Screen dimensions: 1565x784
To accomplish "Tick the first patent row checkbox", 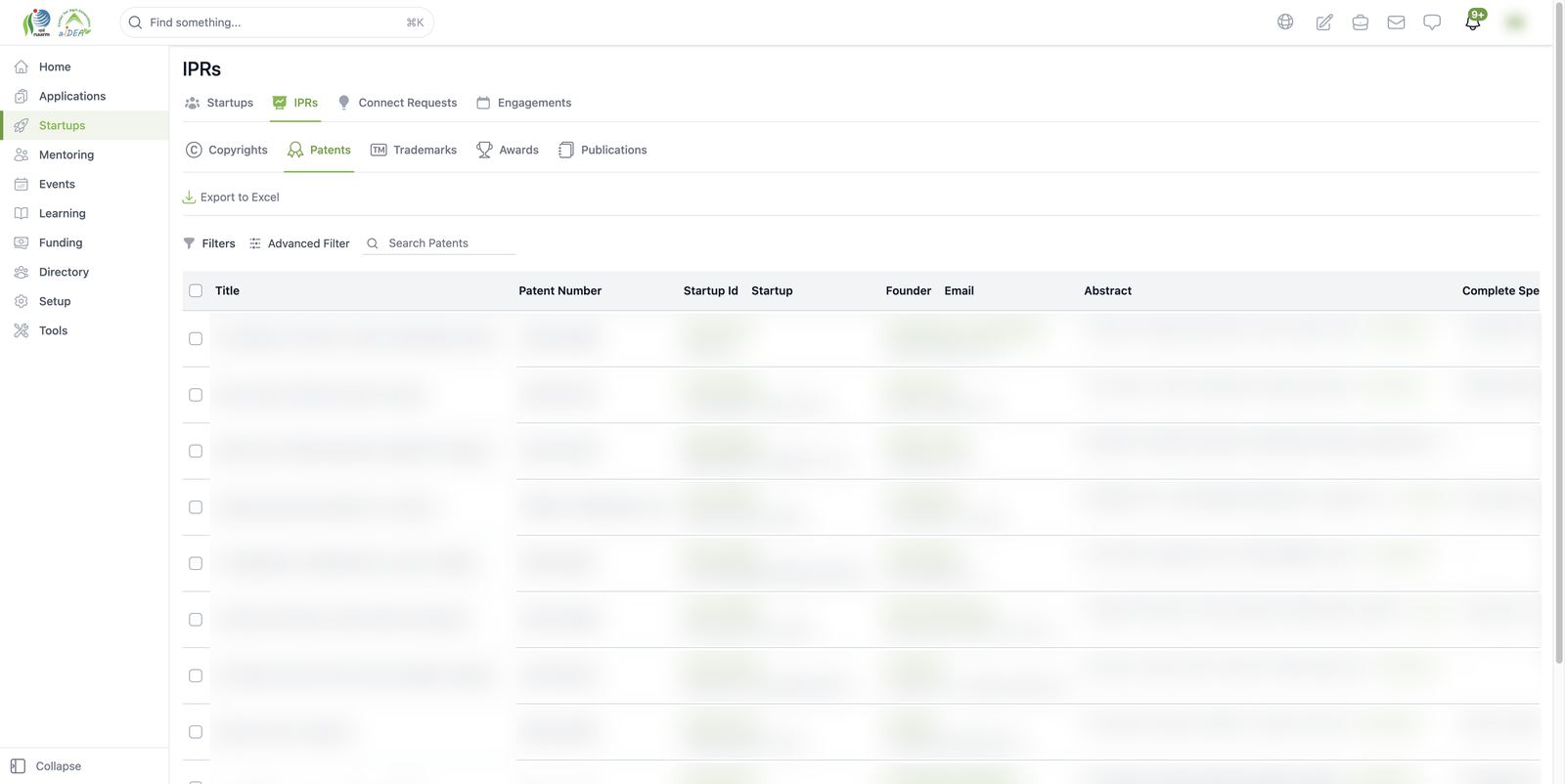I will (196, 338).
